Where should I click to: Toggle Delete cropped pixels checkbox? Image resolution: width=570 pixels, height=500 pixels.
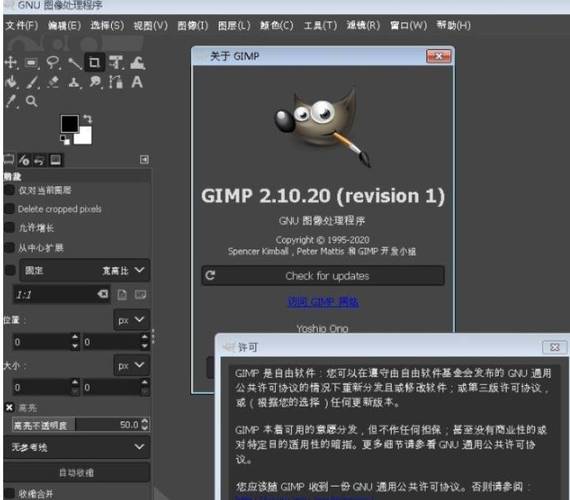9,209
